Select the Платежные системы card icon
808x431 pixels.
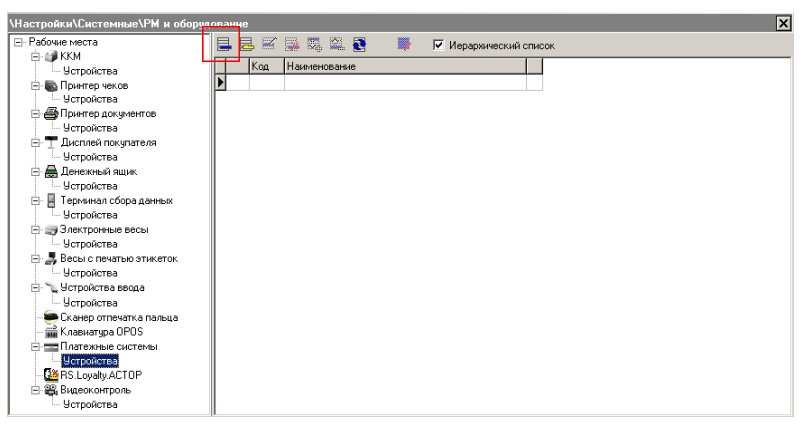(x=51, y=347)
